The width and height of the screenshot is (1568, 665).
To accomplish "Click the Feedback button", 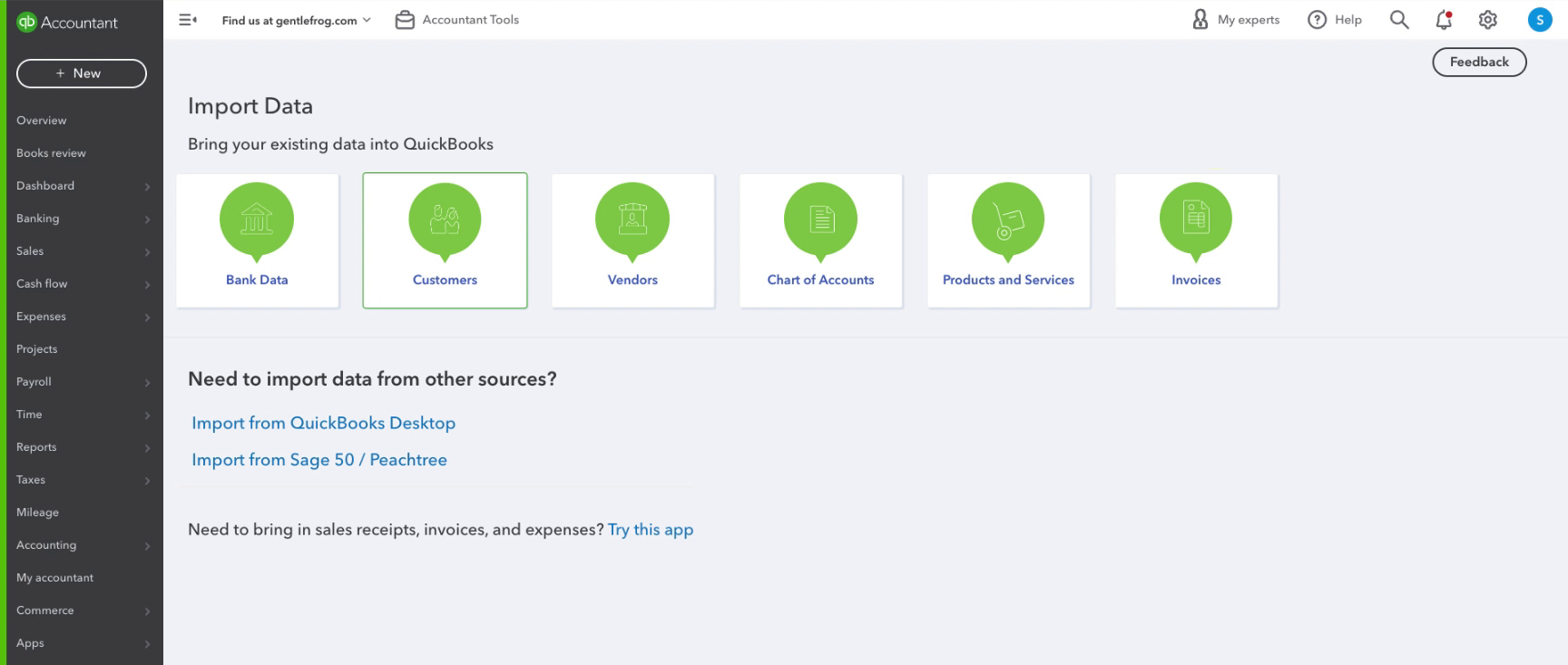I will pyautogui.click(x=1479, y=62).
